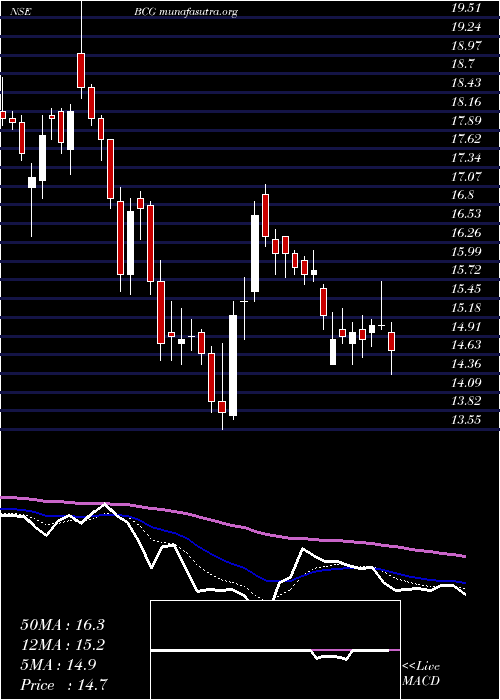
Task: Click the tall white candle rising from 13.6
Action: tap(233, 365)
